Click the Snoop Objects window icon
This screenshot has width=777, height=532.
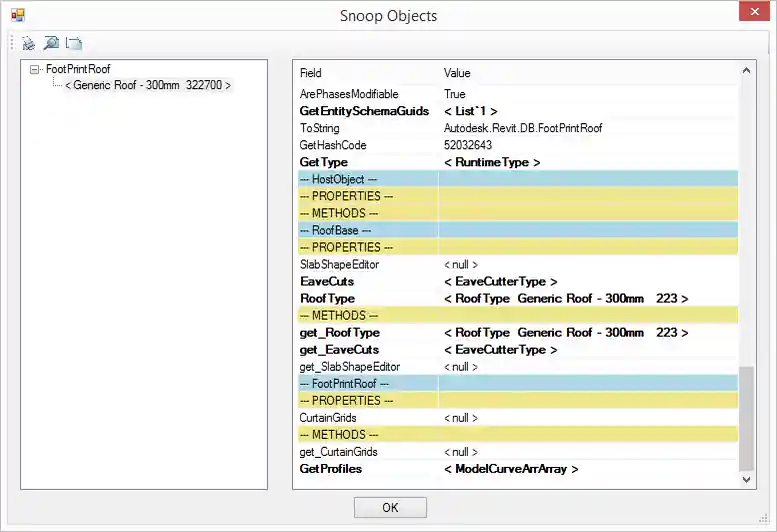click(x=17, y=15)
